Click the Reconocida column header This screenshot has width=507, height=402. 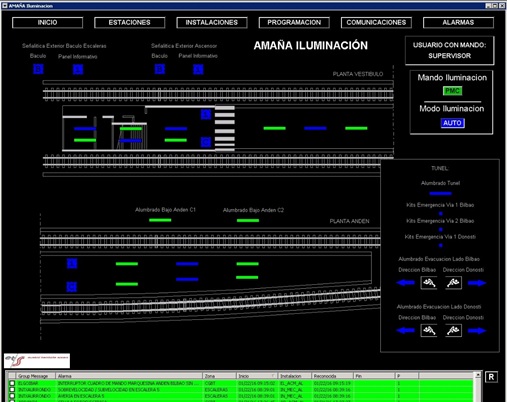[332, 376]
